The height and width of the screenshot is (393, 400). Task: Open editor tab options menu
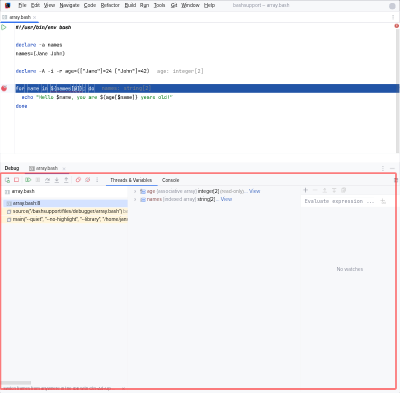pyautogui.click(x=393, y=17)
